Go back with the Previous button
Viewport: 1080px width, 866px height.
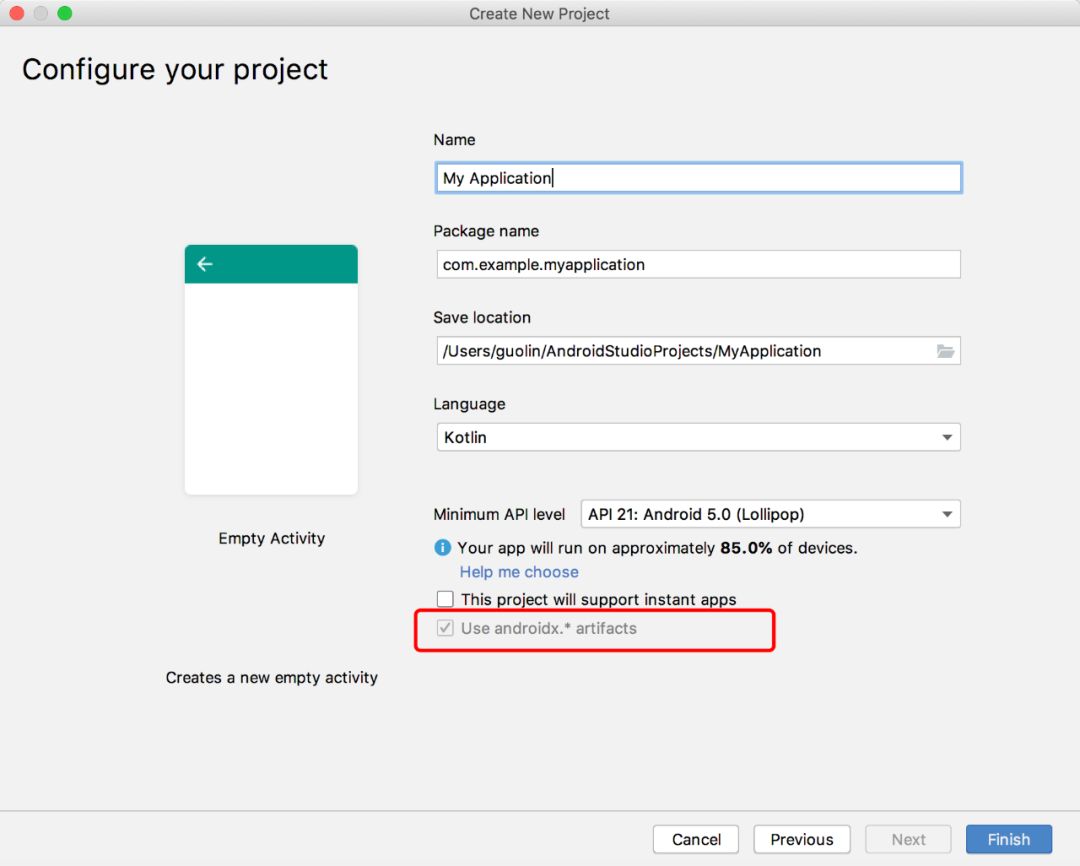click(x=802, y=839)
